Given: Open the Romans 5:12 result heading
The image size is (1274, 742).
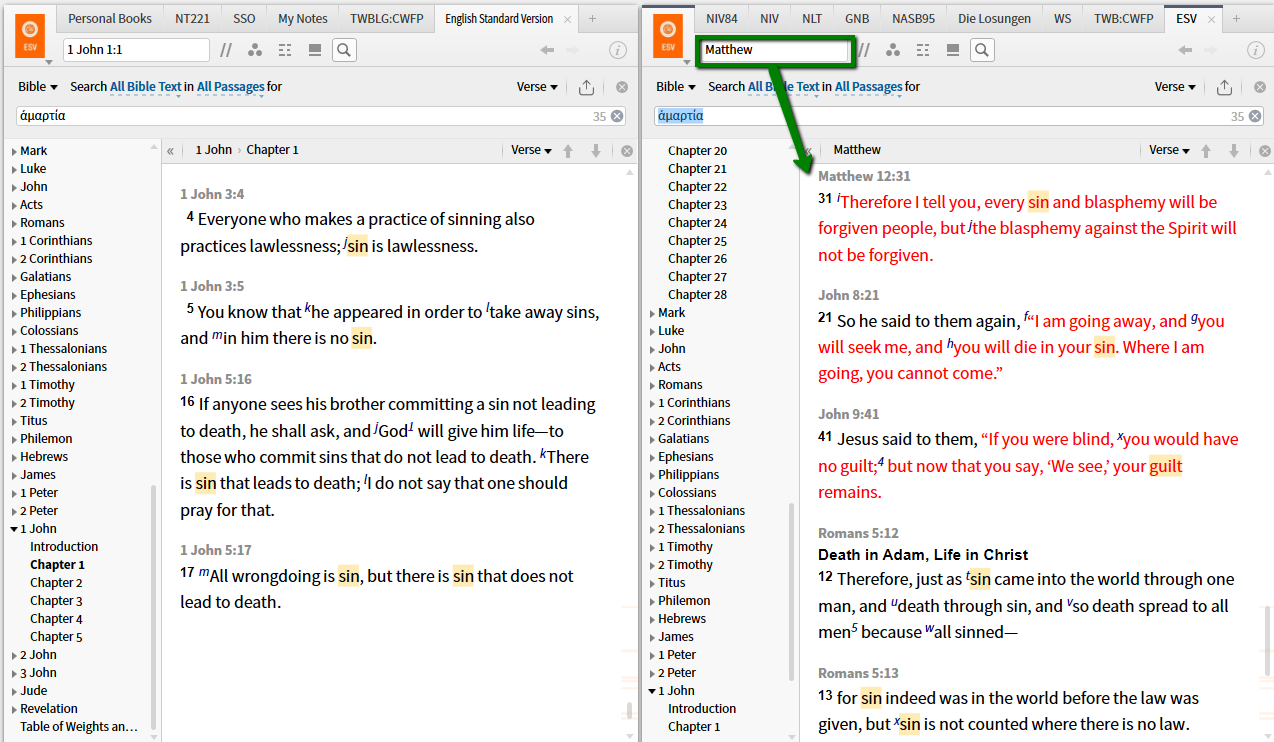Looking at the screenshot, I should [858, 533].
